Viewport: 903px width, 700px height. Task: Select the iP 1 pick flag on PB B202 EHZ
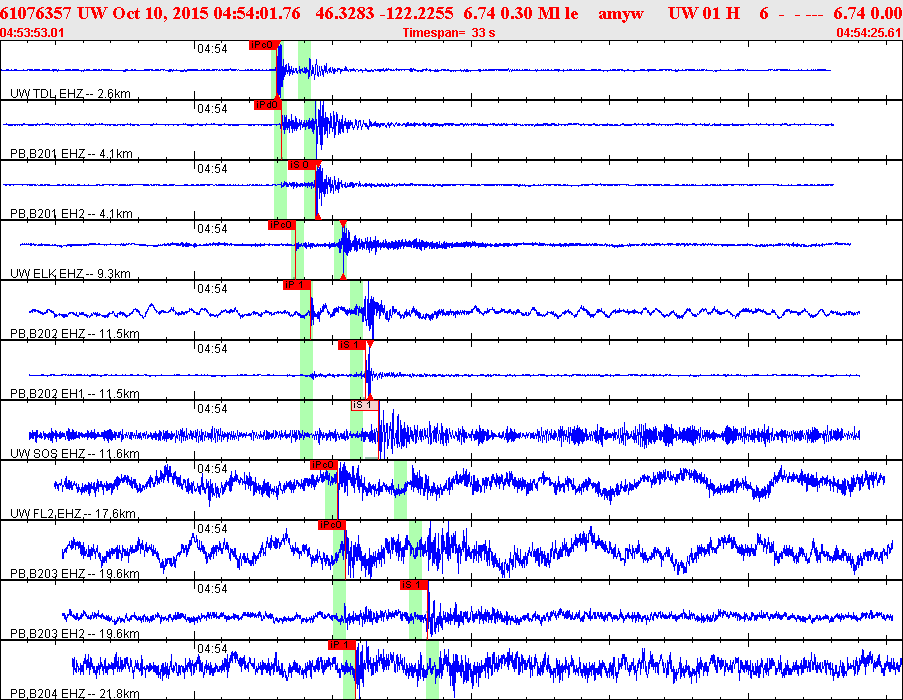click(x=297, y=285)
